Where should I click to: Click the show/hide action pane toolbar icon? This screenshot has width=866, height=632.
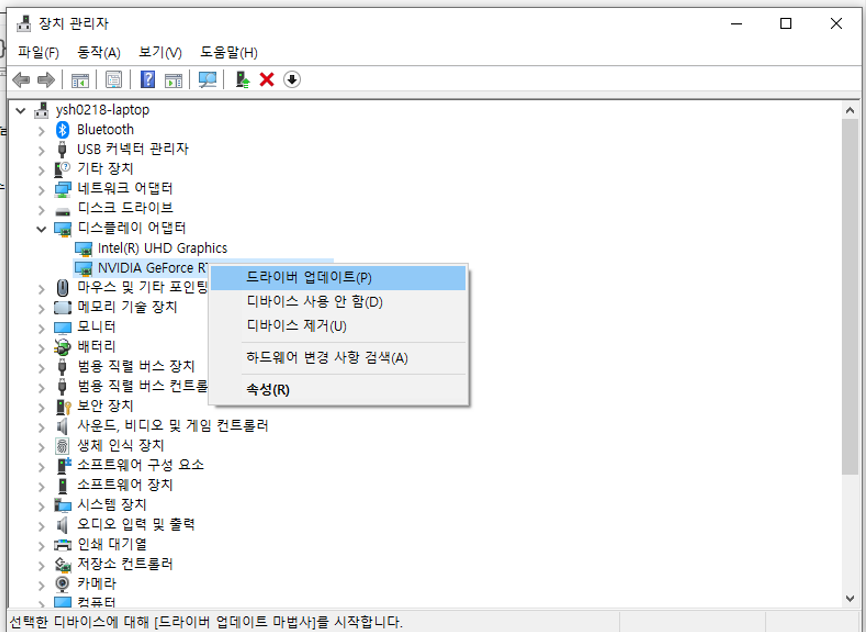[173, 80]
